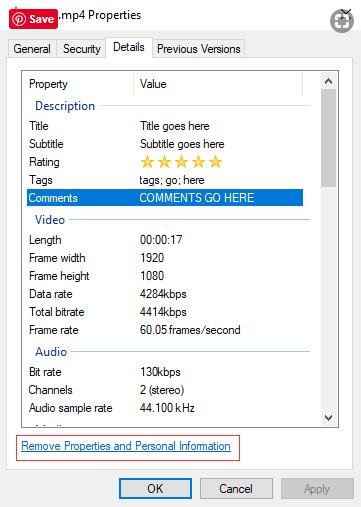Select the highlighted Comments row
The image size is (361, 507).
pos(165,198)
